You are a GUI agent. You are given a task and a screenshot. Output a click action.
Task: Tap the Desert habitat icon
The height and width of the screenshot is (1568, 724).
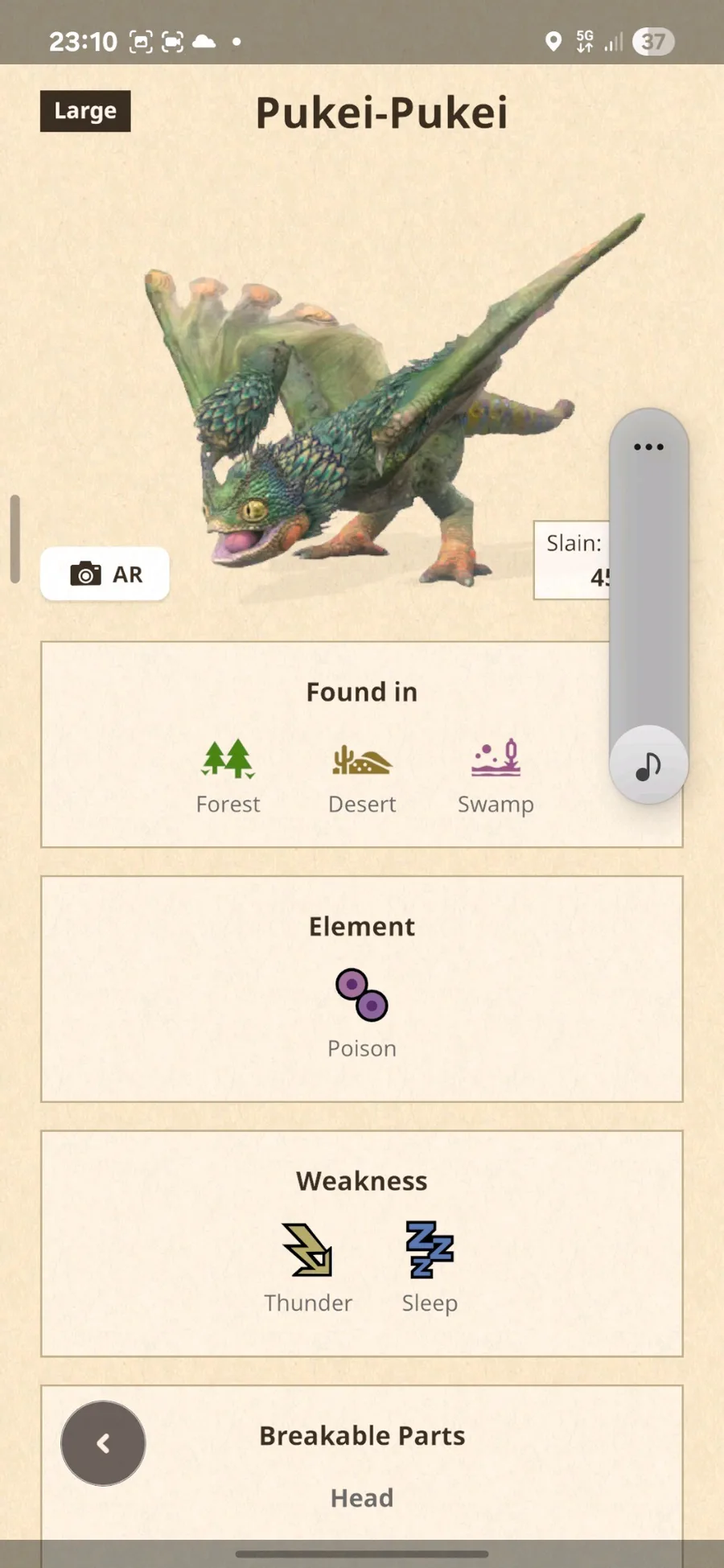click(362, 759)
